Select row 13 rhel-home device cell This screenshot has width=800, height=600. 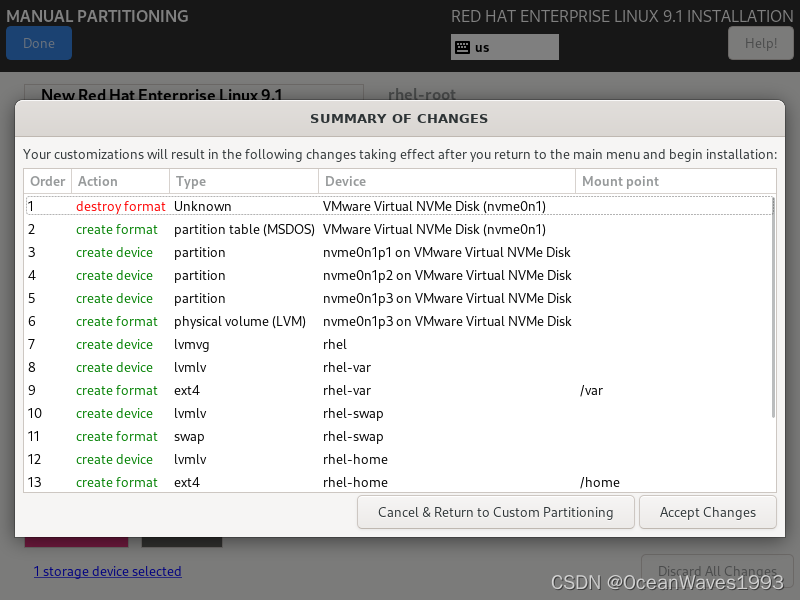(x=355, y=483)
